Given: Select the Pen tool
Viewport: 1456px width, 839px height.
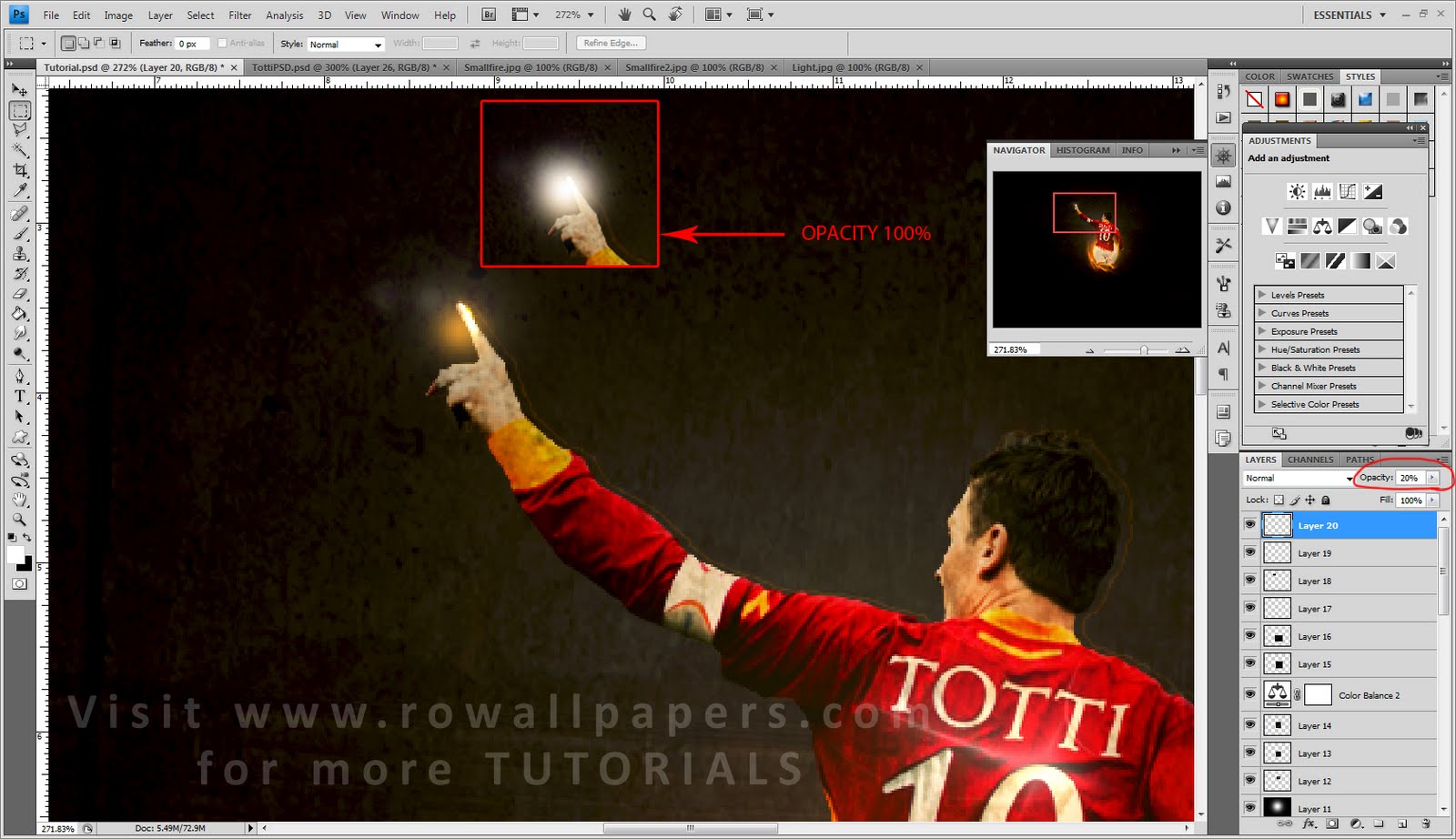Looking at the screenshot, I should [19, 376].
